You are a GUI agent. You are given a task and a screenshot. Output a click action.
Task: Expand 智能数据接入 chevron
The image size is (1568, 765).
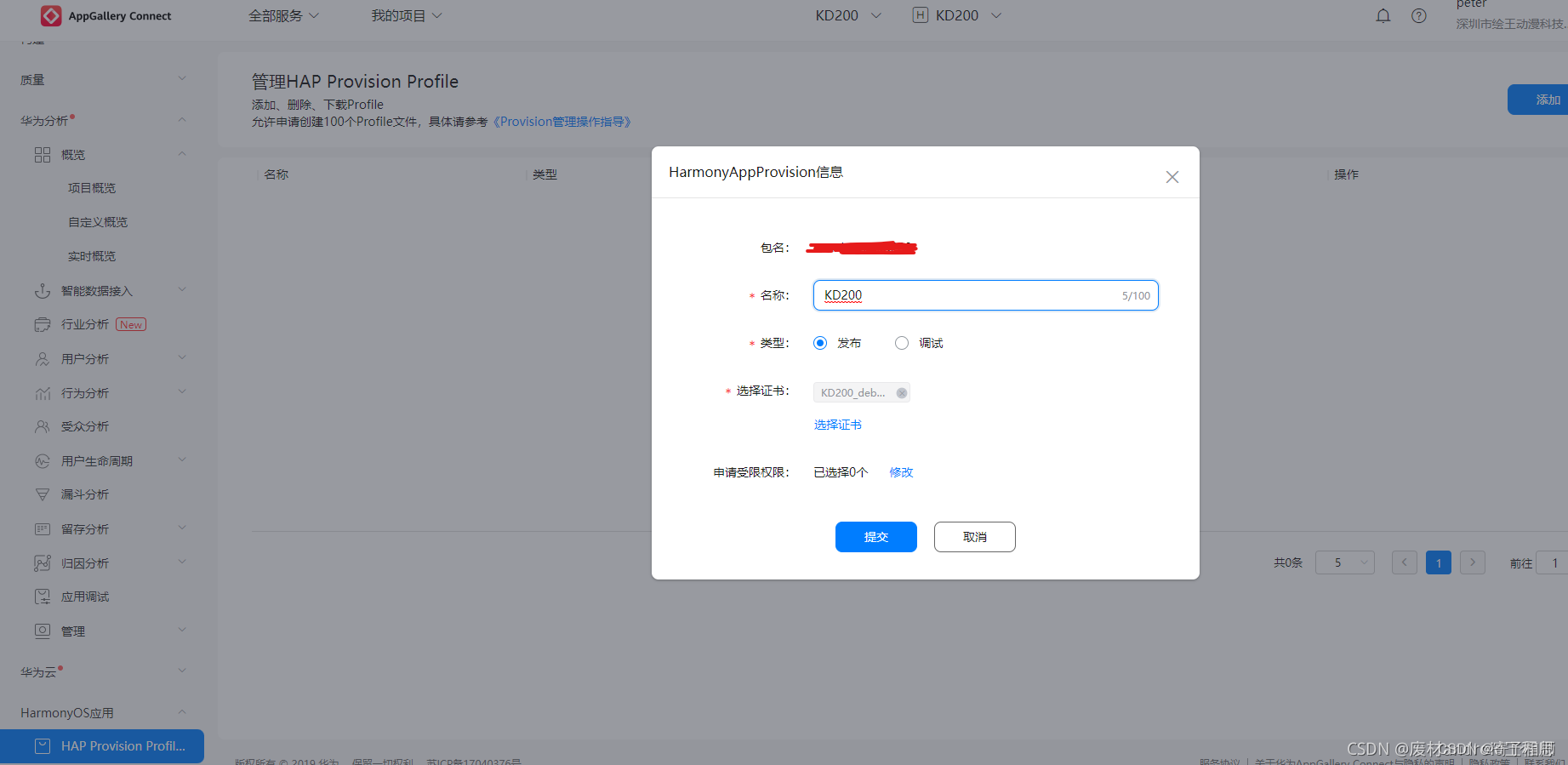[x=182, y=290]
